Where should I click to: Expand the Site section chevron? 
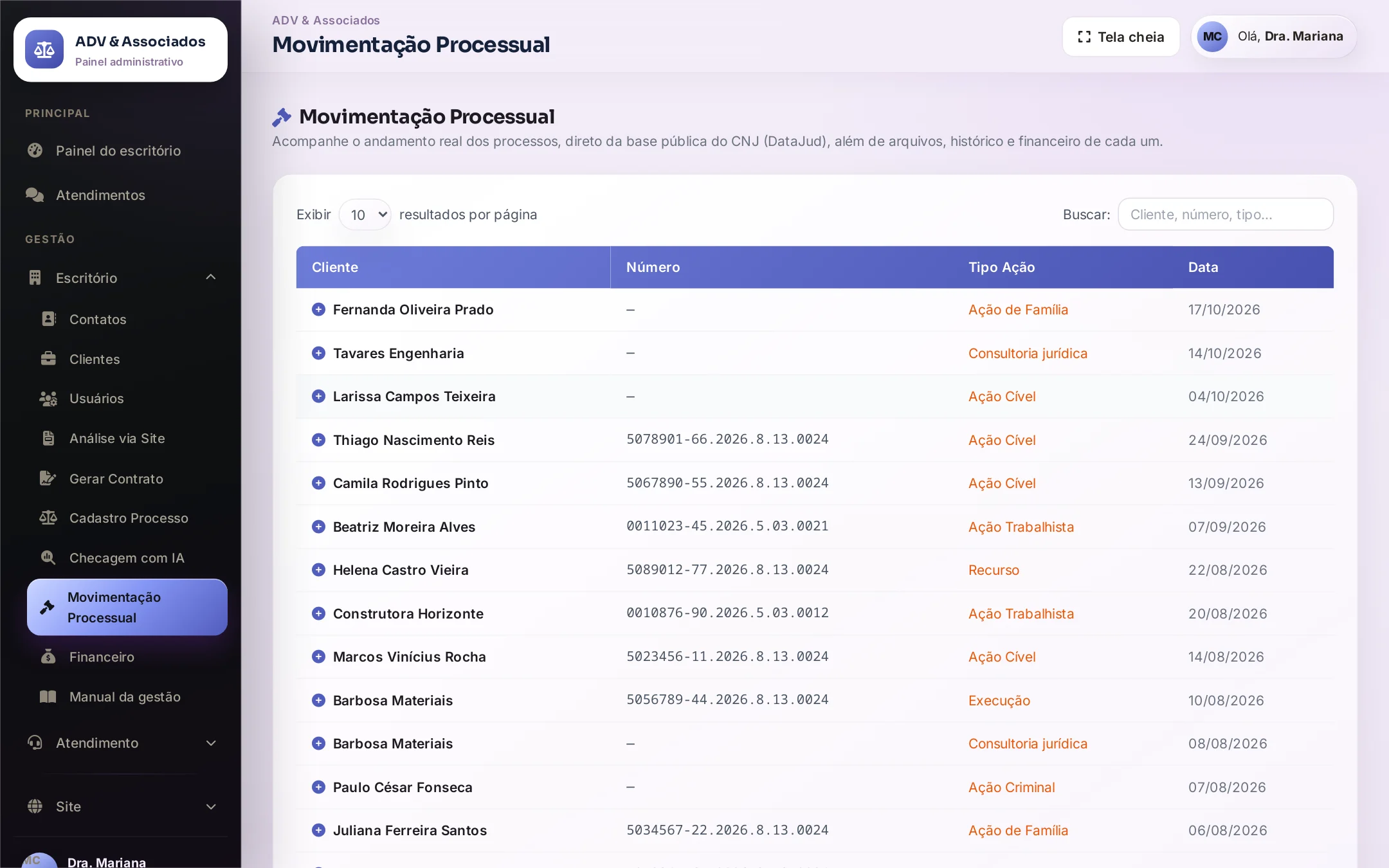pos(210,806)
